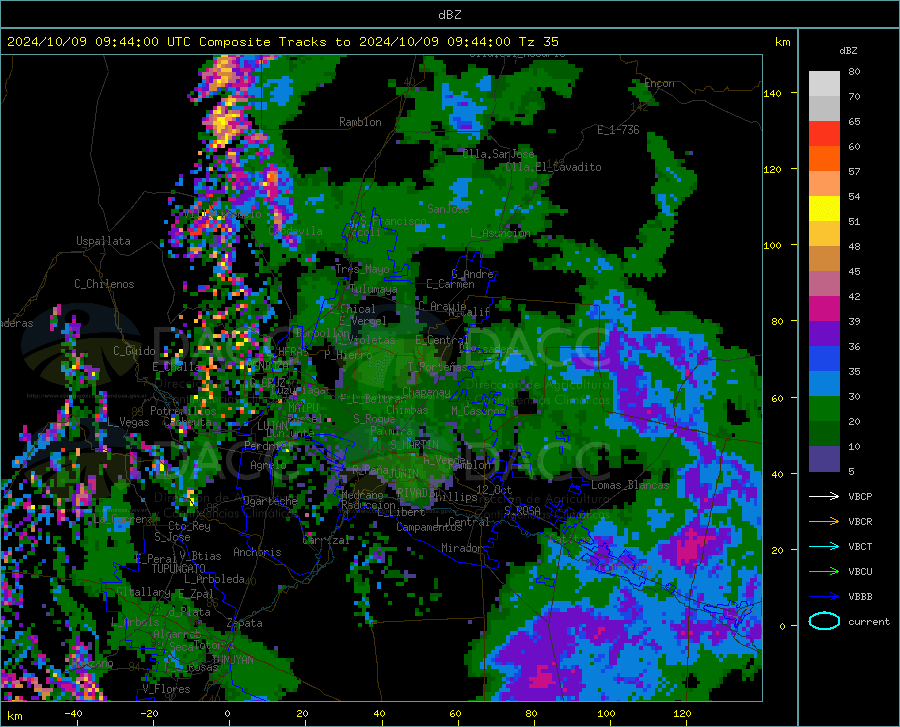Click the cyan 'current' ellipse symbol
This screenshot has width=900, height=727.
[824, 621]
